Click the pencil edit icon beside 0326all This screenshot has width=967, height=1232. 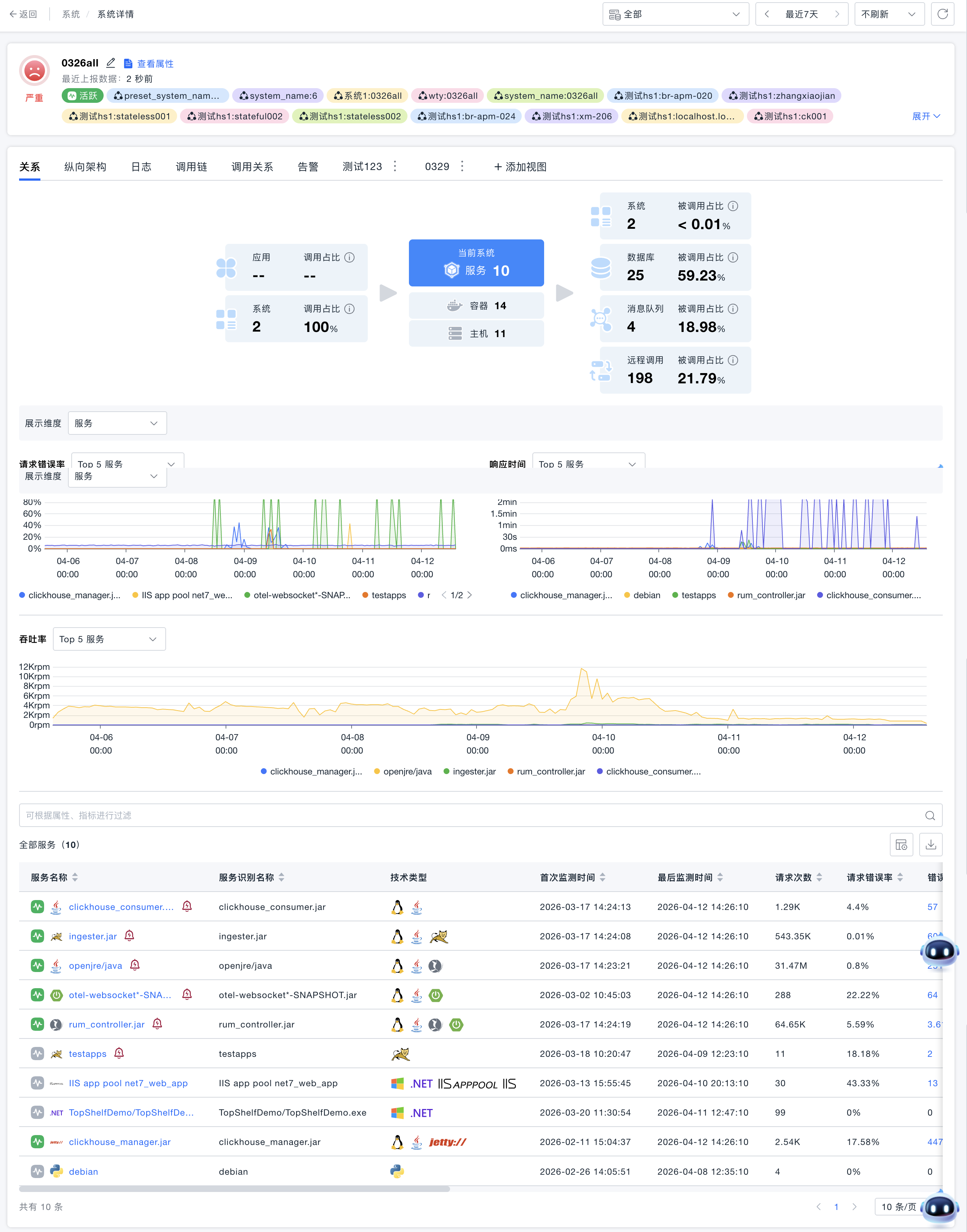111,63
